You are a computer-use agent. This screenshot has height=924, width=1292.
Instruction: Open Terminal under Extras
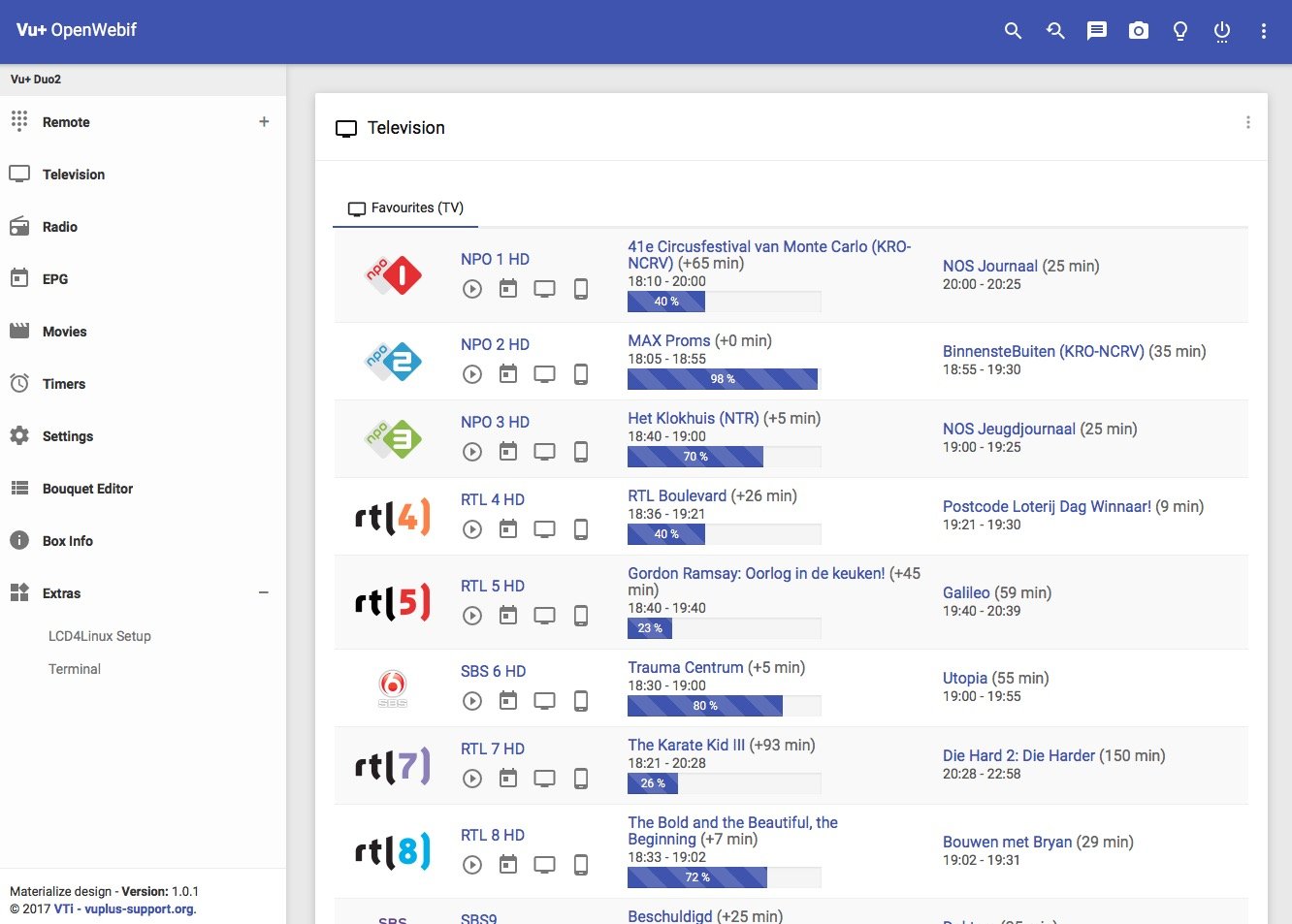point(75,669)
